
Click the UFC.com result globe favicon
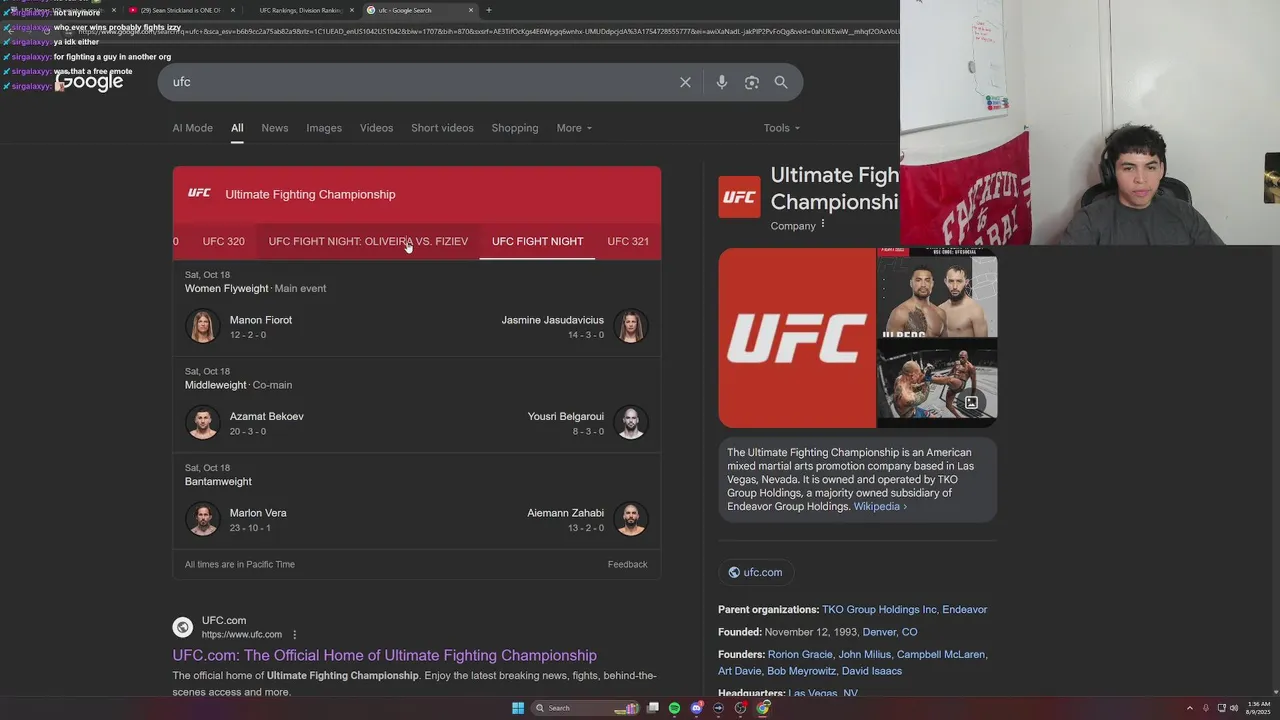click(x=182, y=627)
